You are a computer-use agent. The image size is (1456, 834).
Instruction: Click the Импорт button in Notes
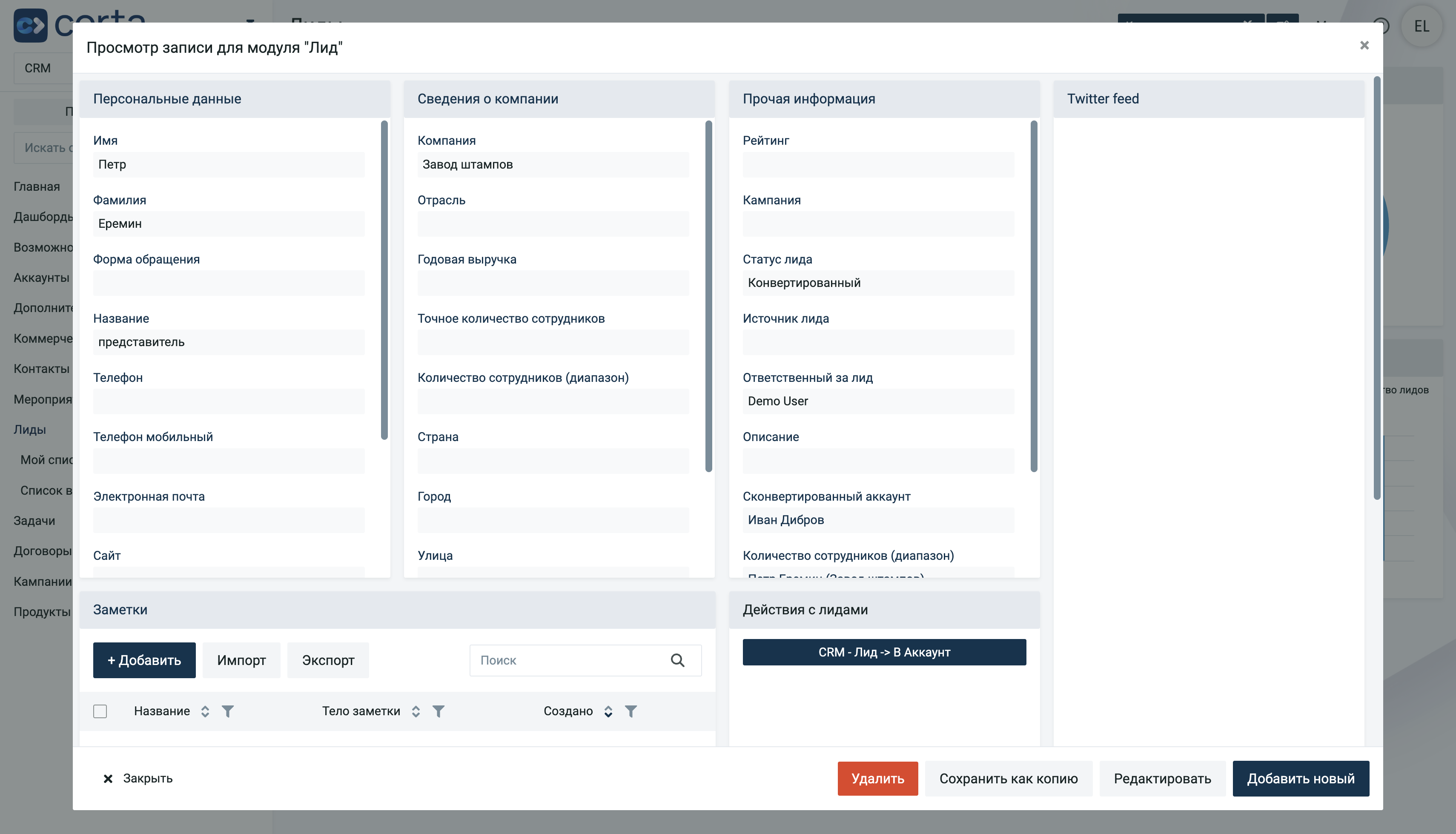pos(241,660)
